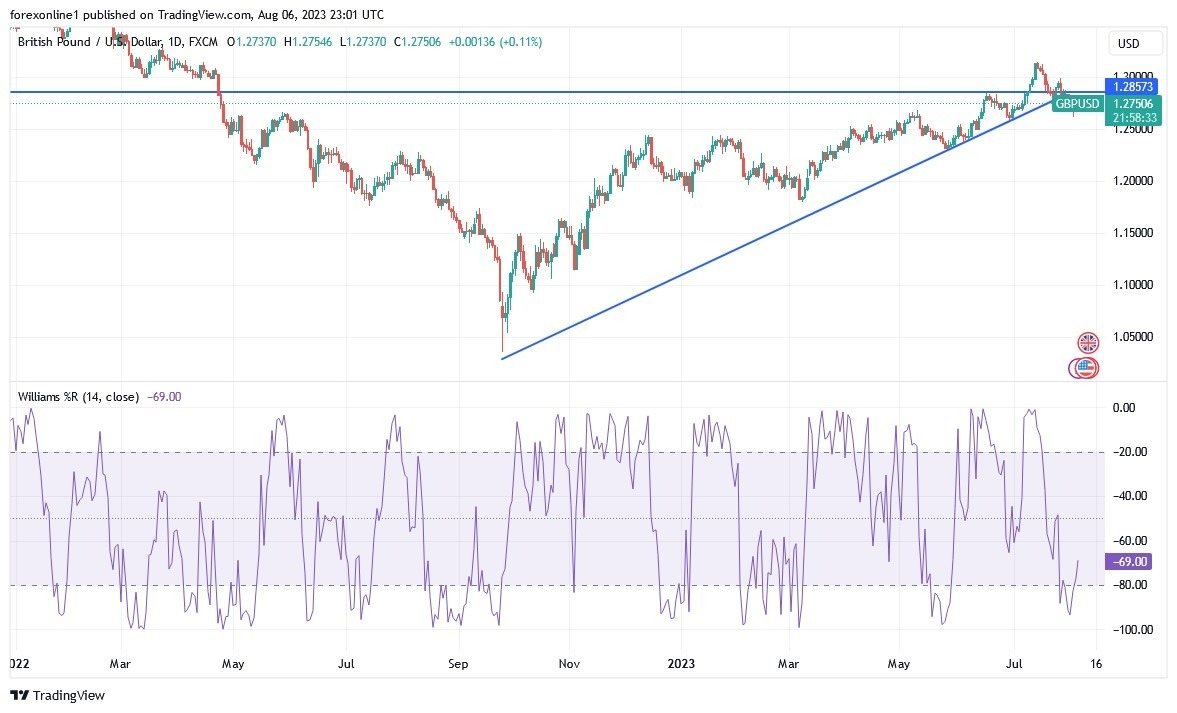Viewport: 1177px width, 713px height.
Task: Click the Williams %R (14, close) indicator title
Action: click(x=78, y=397)
